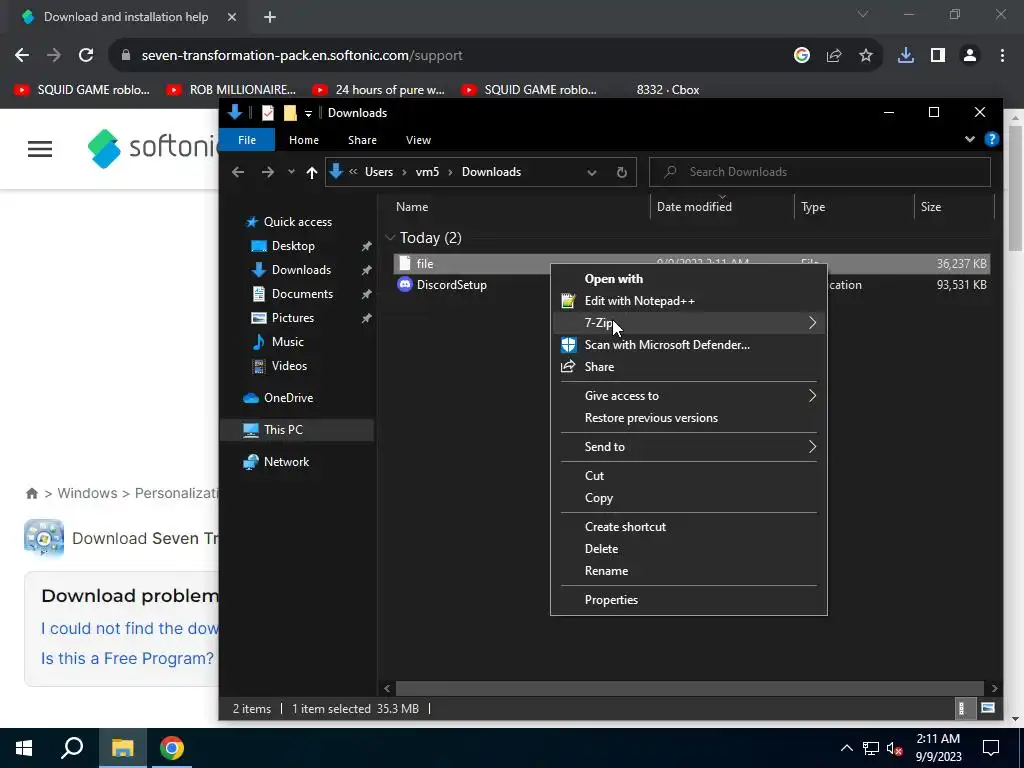Open the File ribbon tab

[x=247, y=140]
